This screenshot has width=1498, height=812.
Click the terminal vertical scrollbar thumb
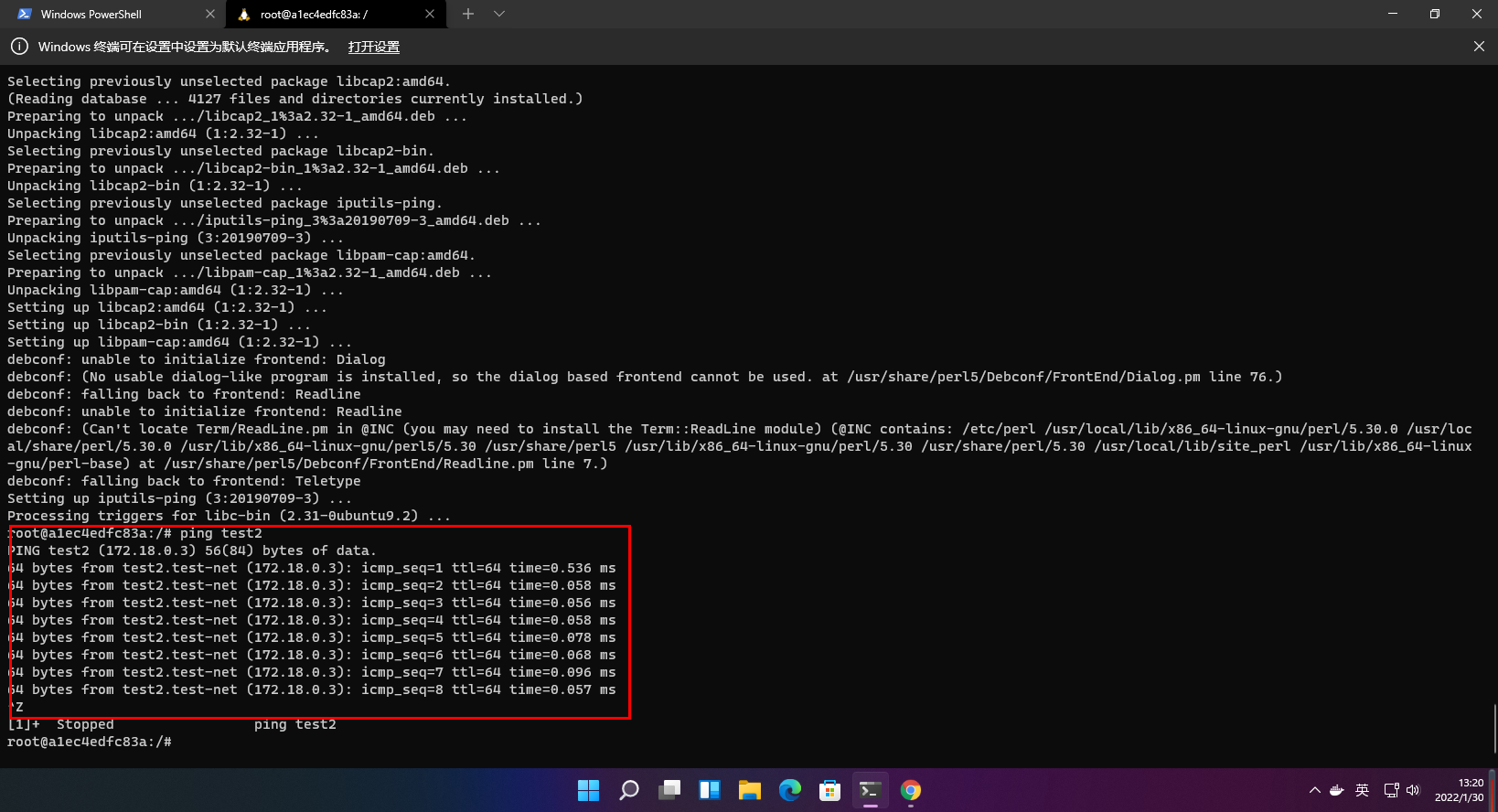click(x=1493, y=729)
